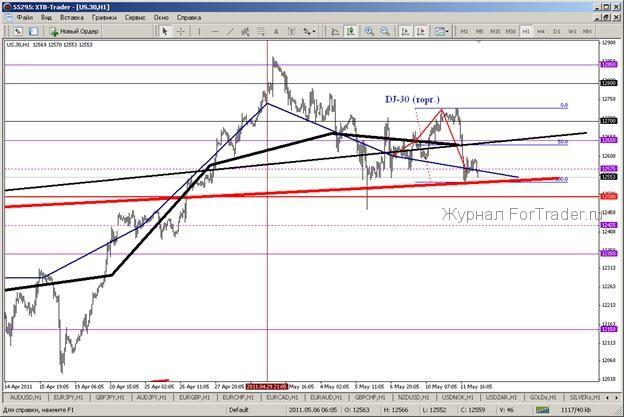Switch to USDZAR,H1 chart tab
624x417 pixels.
pyautogui.click(x=501, y=397)
